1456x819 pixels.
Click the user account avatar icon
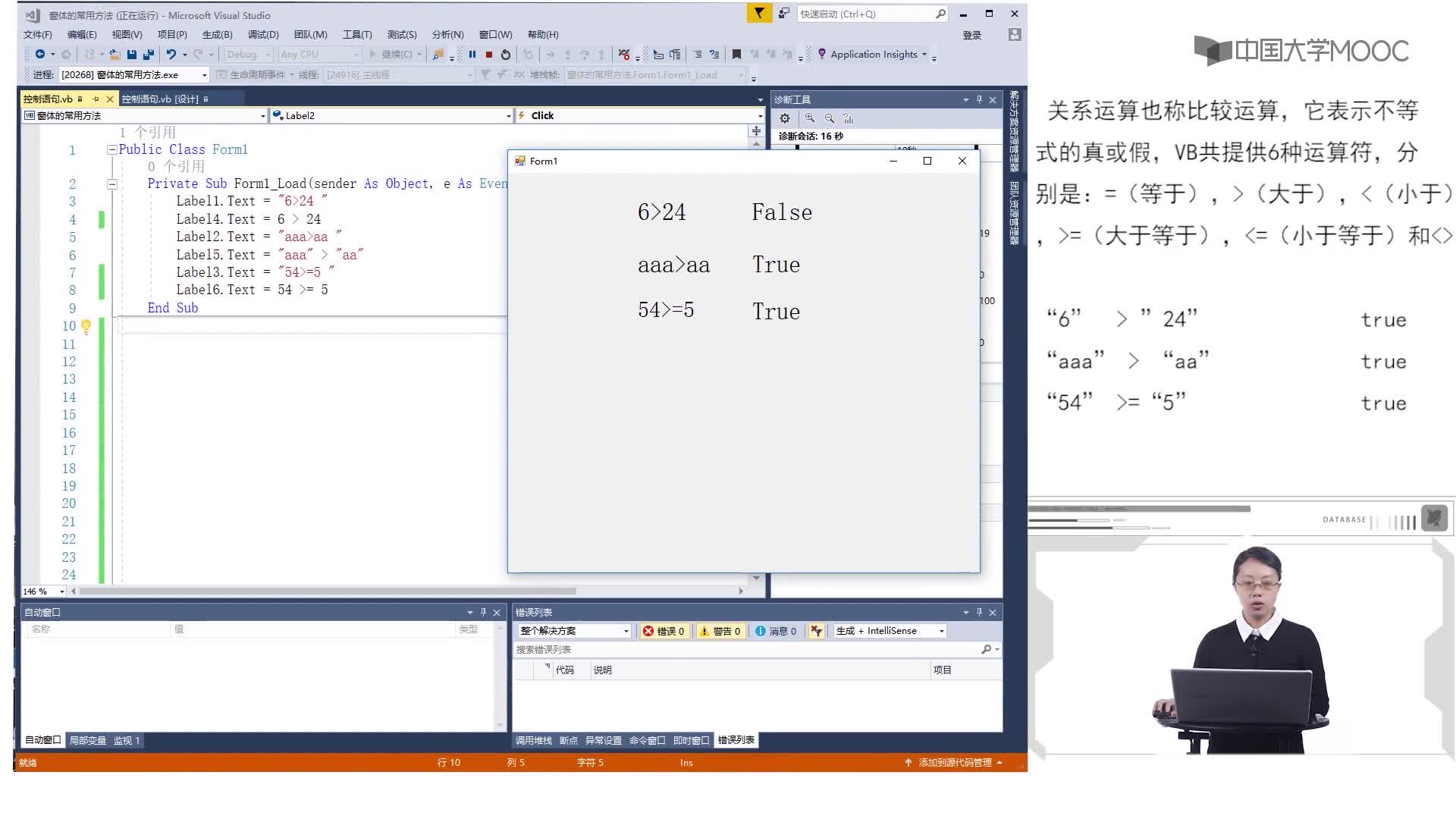click(1015, 35)
